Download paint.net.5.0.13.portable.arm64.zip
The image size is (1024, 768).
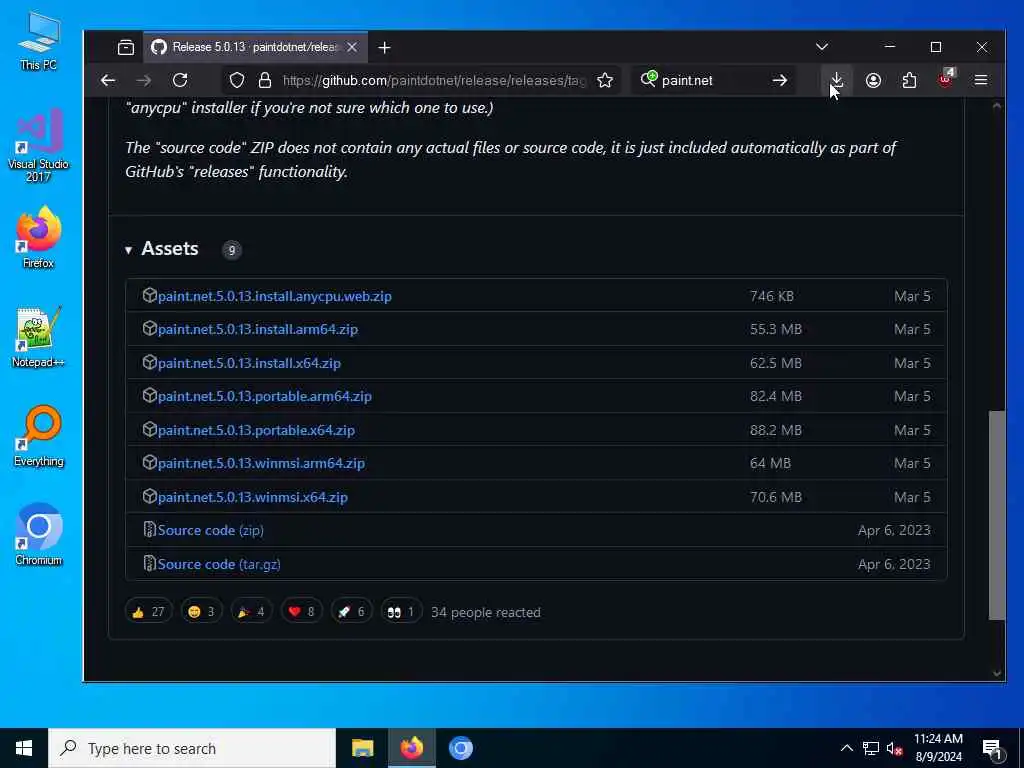[x=264, y=396]
